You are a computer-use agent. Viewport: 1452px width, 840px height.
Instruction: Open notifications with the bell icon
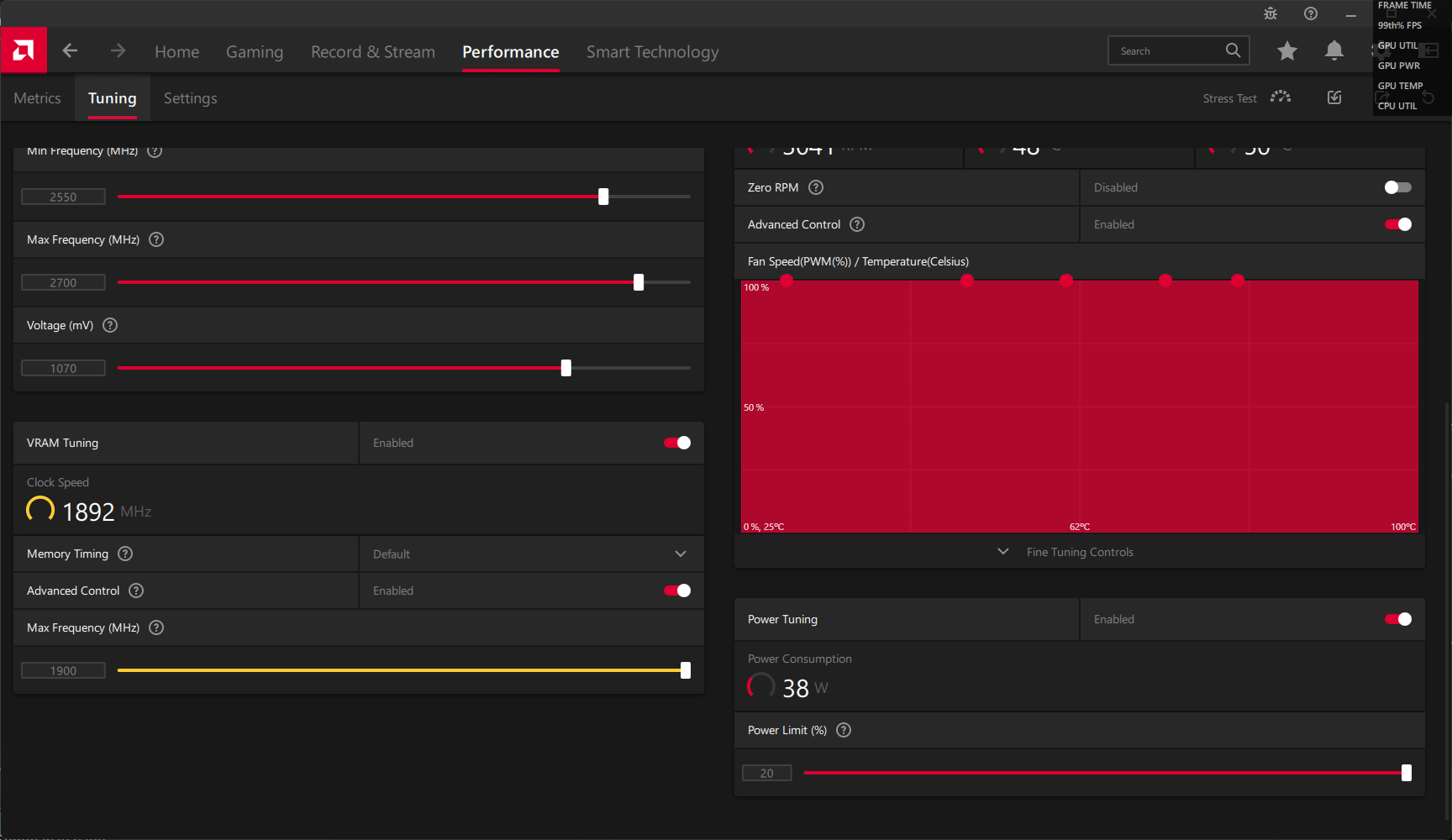[1334, 51]
